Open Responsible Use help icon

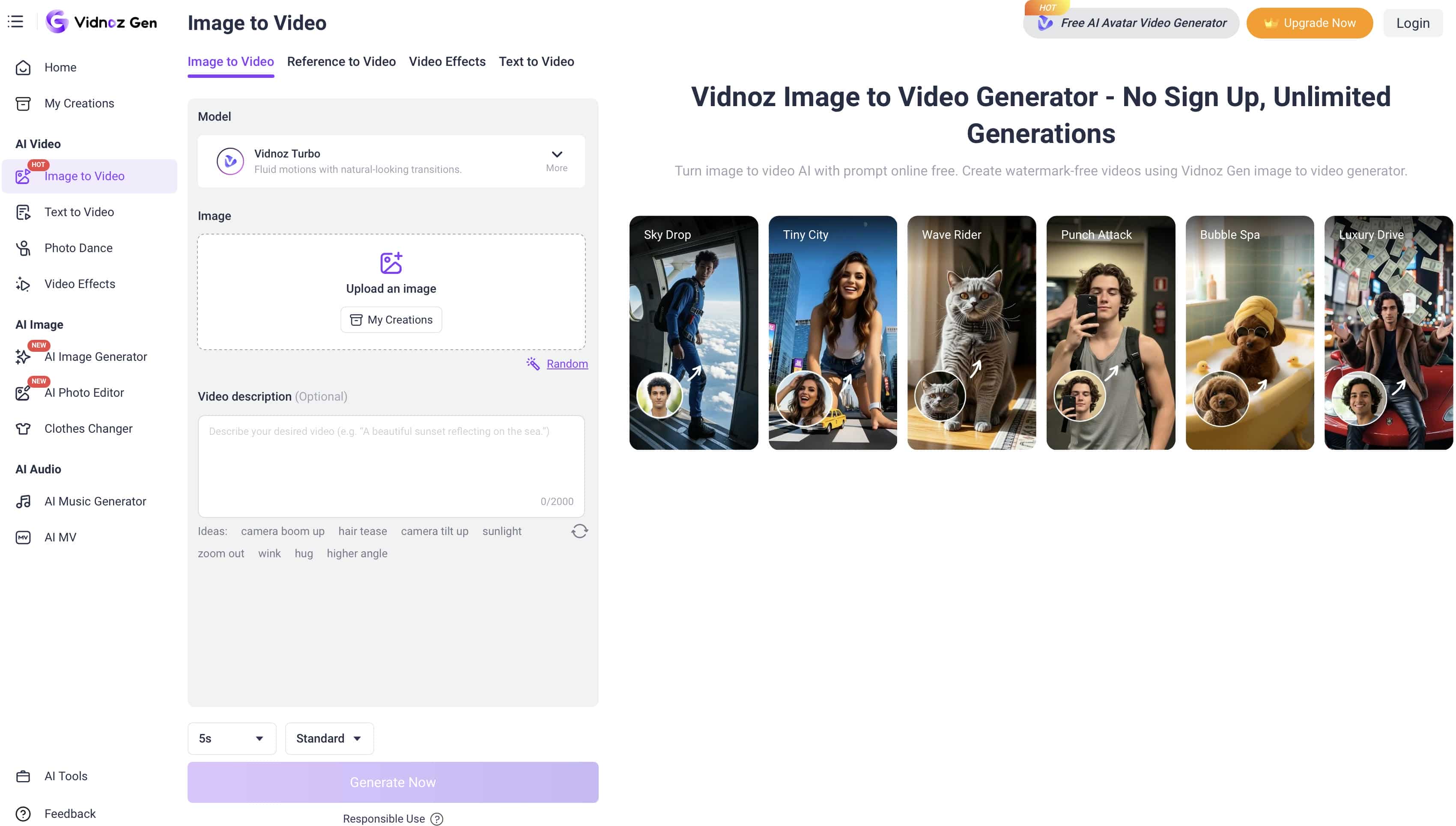[436, 819]
